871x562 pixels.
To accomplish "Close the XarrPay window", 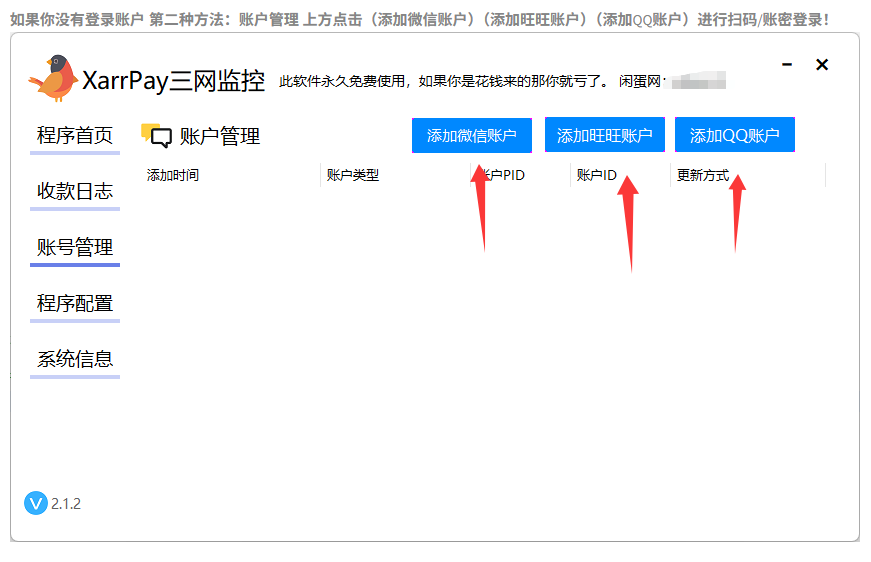I will (x=822, y=65).
